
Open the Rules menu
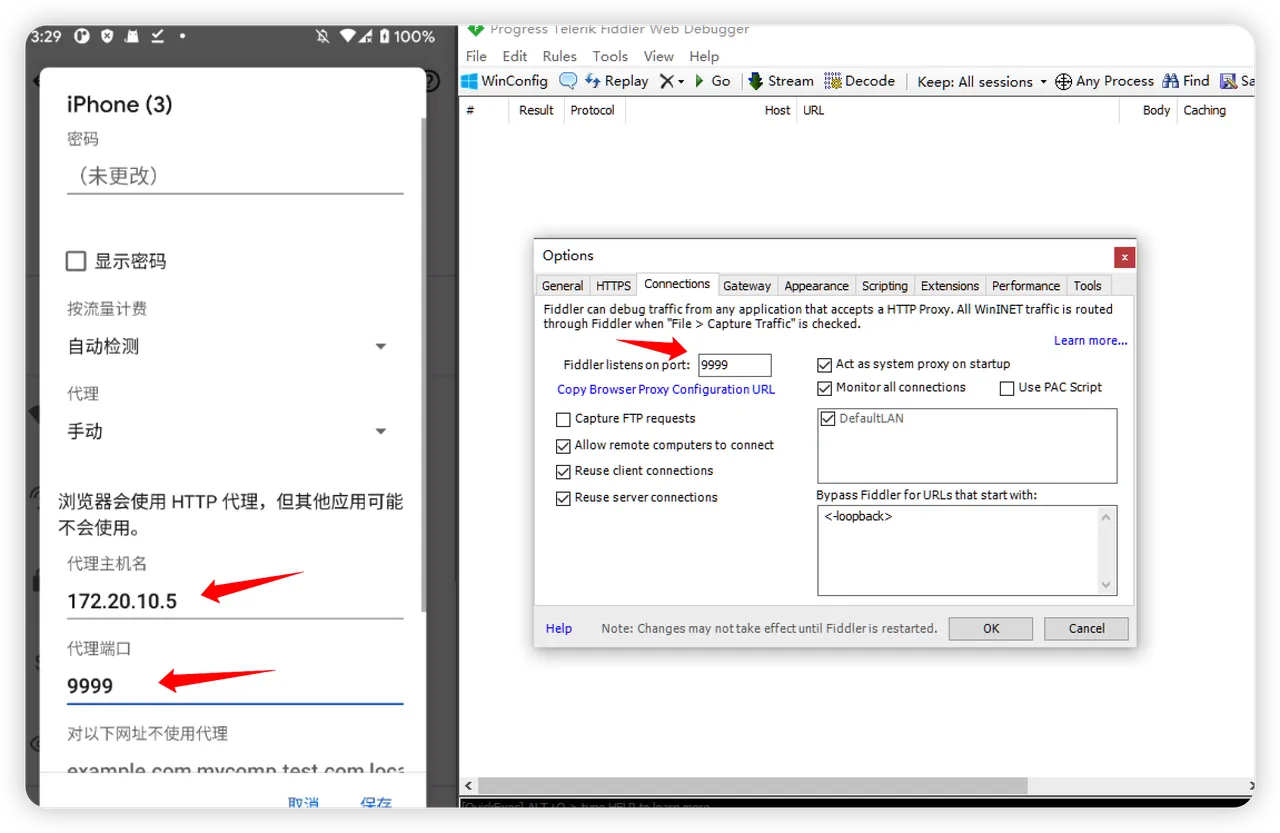[x=559, y=56]
